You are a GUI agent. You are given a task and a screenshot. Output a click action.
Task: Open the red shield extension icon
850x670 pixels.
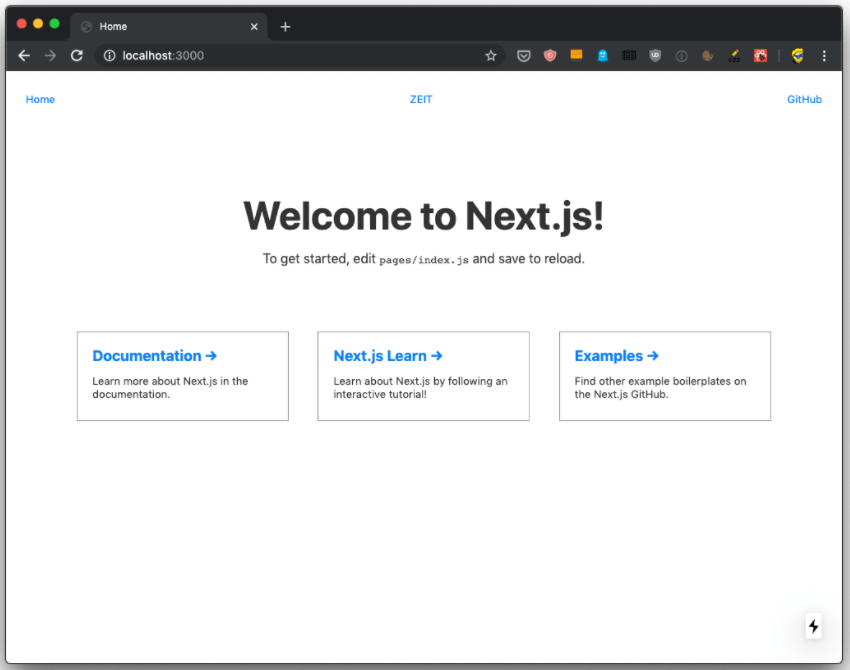coord(550,55)
